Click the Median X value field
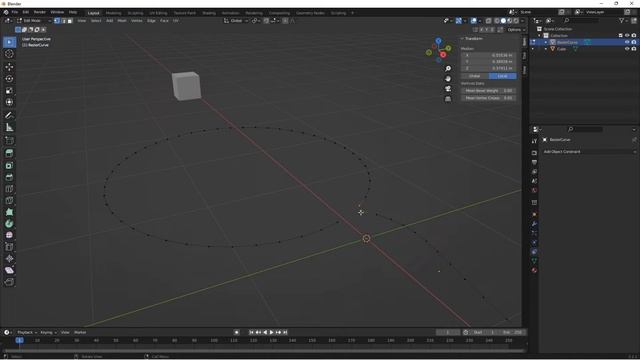Viewport: 640px width, 360px height. (489, 55)
